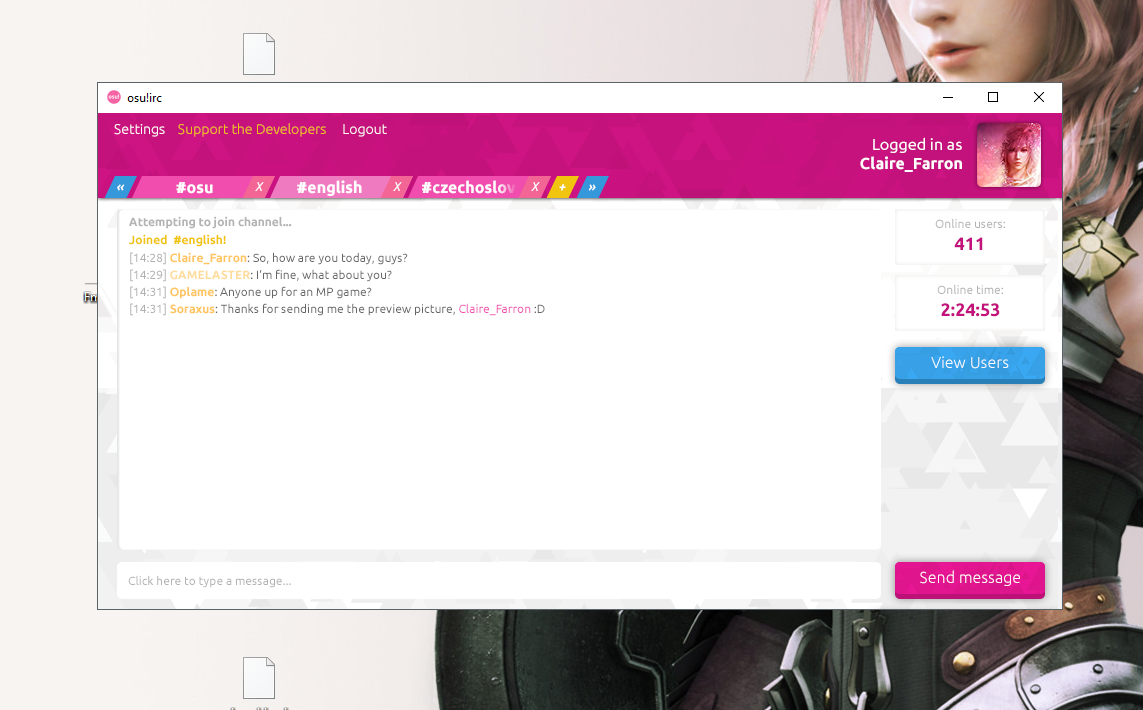Select username Oplame in chat

(192, 292)
